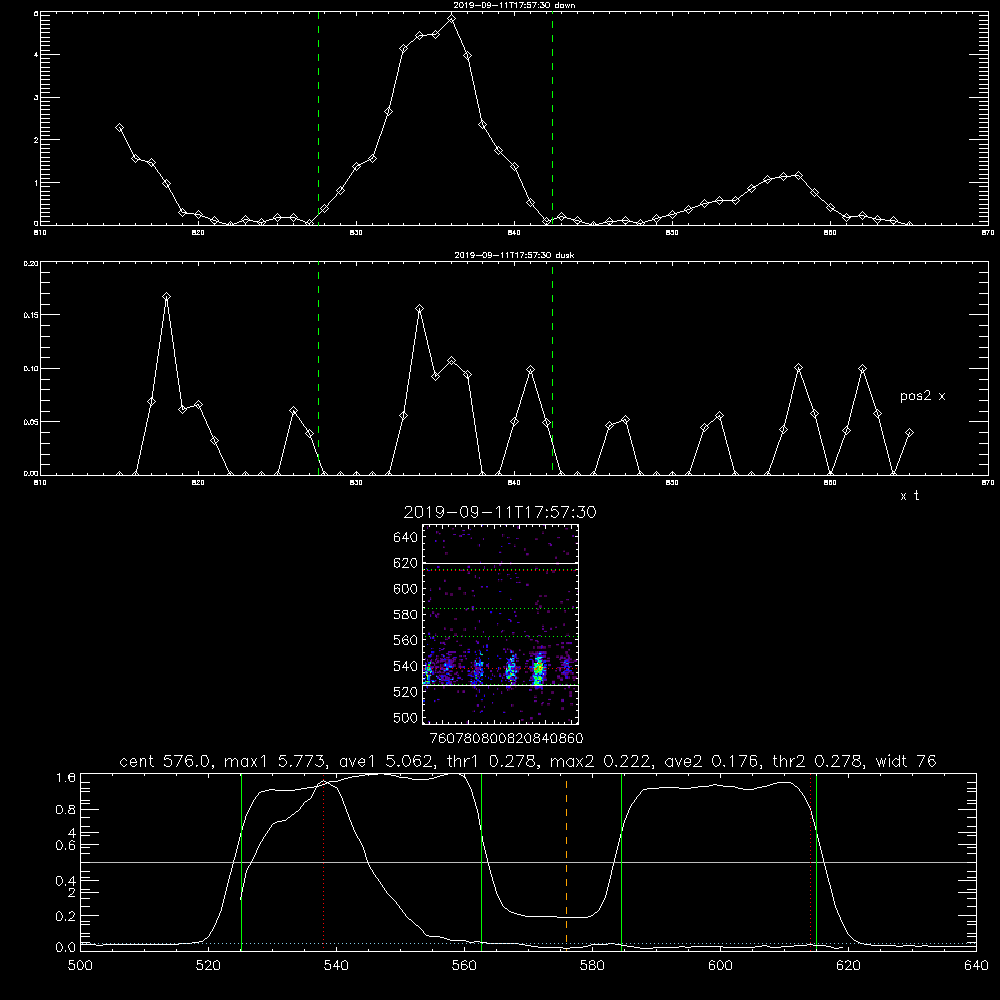Click bottom plot x-axis label "600"
Image resolution: width=1000 pixels, height=1000 pixels.
pos(720,966)
